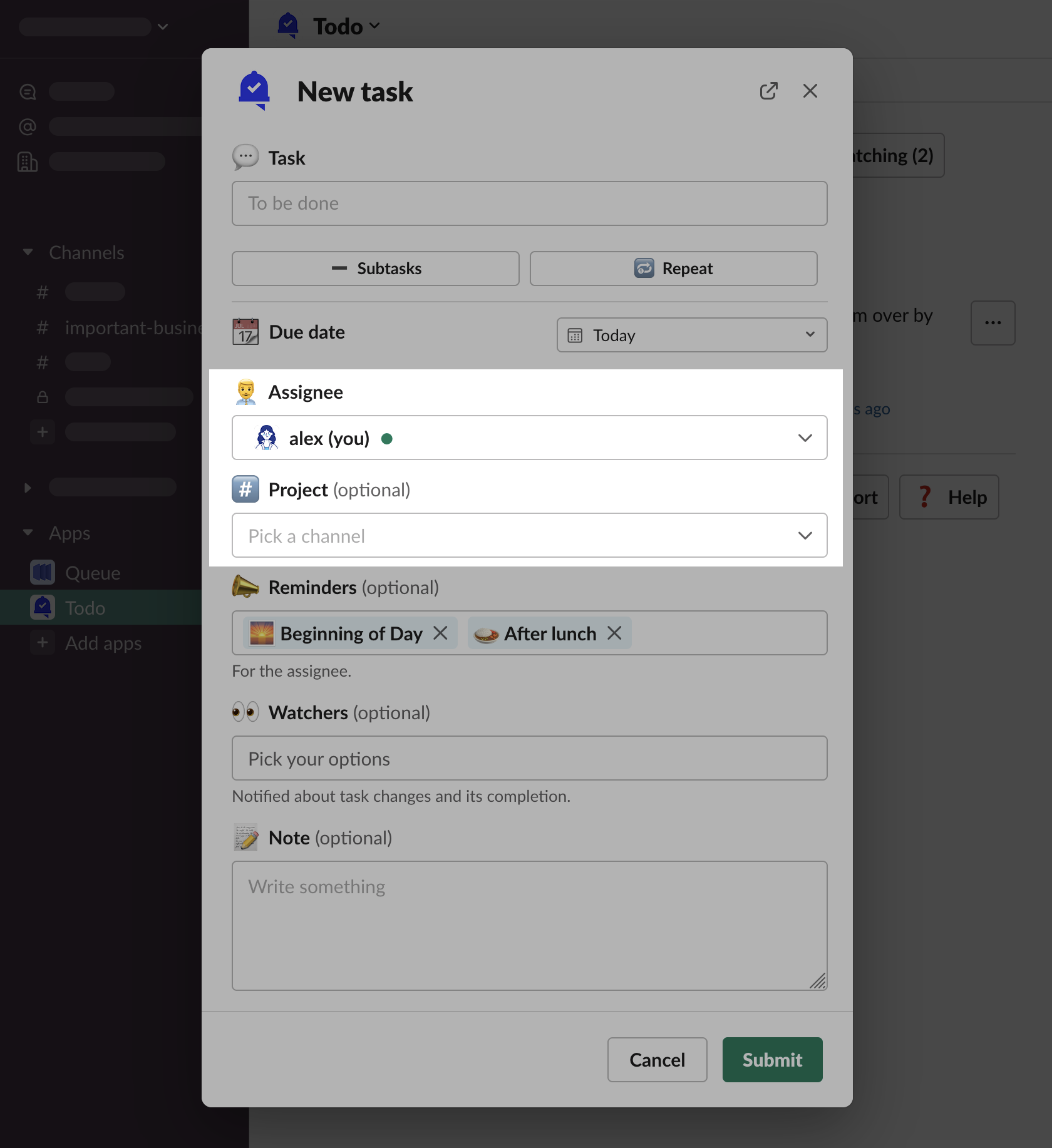
Task: Submit the new task
Action: [772, 1060]
